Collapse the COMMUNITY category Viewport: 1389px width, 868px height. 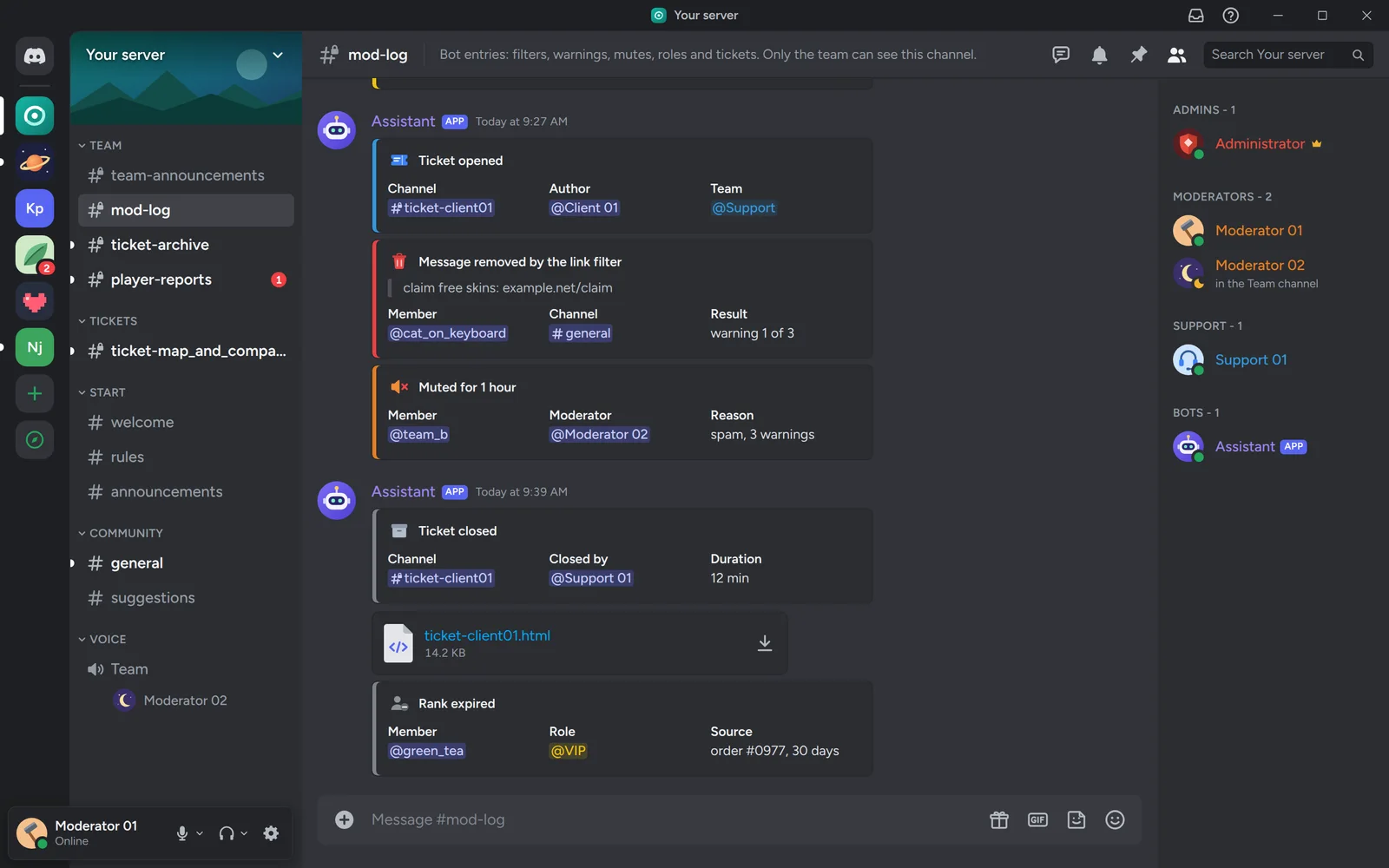(121, 533)
